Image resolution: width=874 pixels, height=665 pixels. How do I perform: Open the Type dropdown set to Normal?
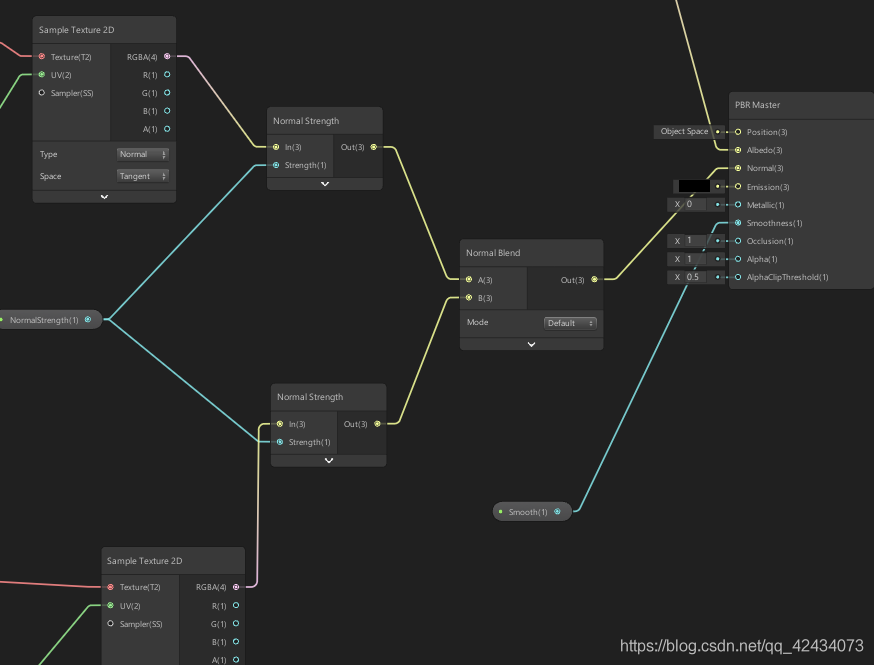point(143,154)
